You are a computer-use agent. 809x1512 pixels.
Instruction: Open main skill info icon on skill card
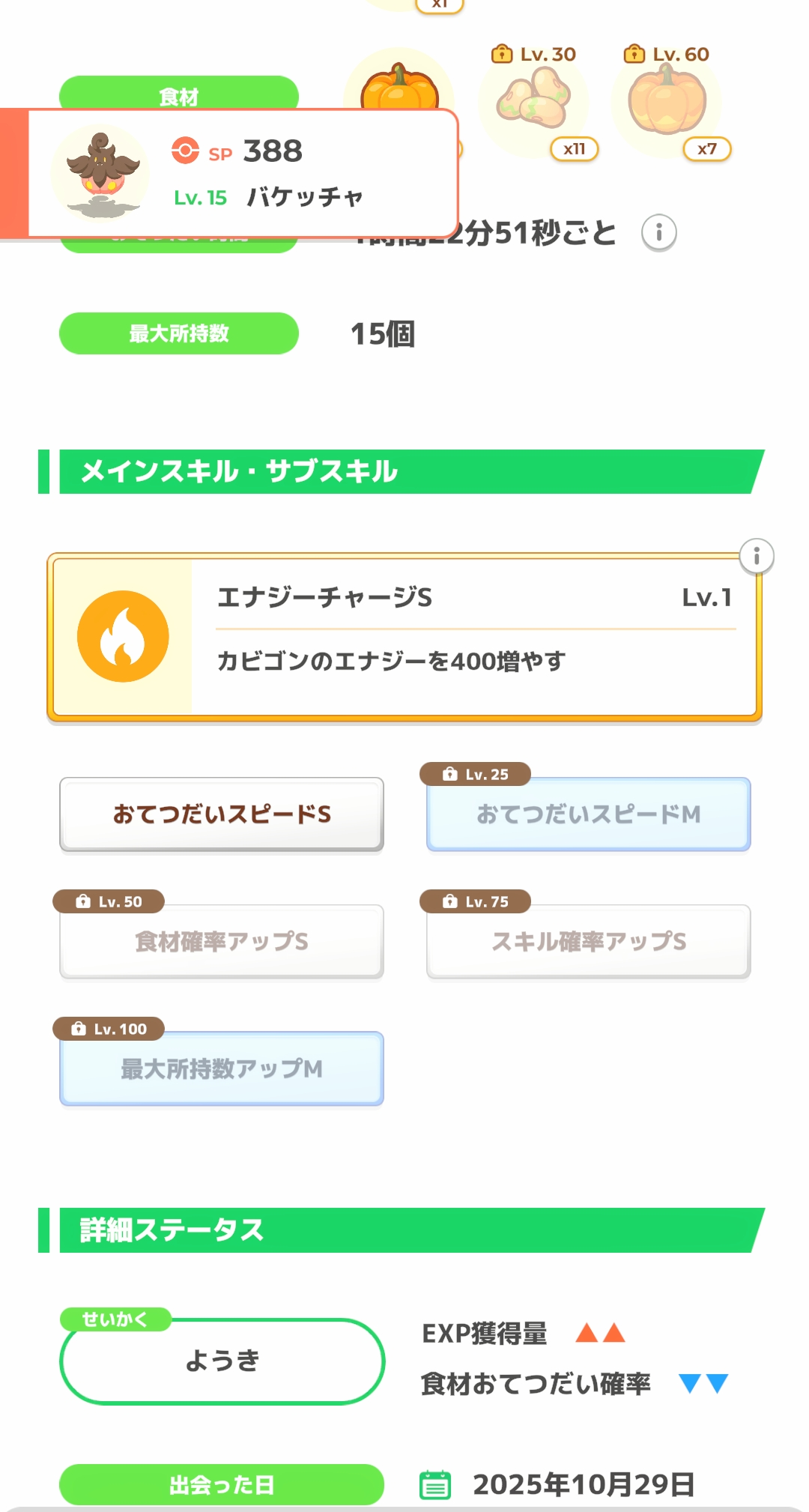pos(757,556)
